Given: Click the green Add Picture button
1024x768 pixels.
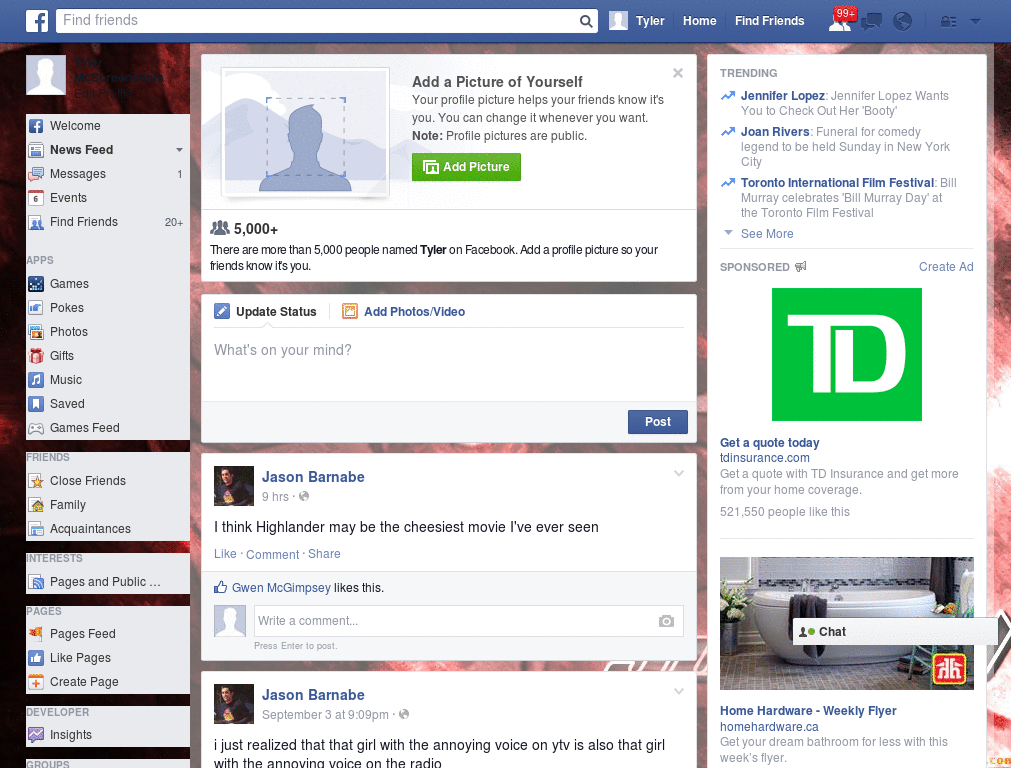Looking at the screenshot, I should 466,167.
